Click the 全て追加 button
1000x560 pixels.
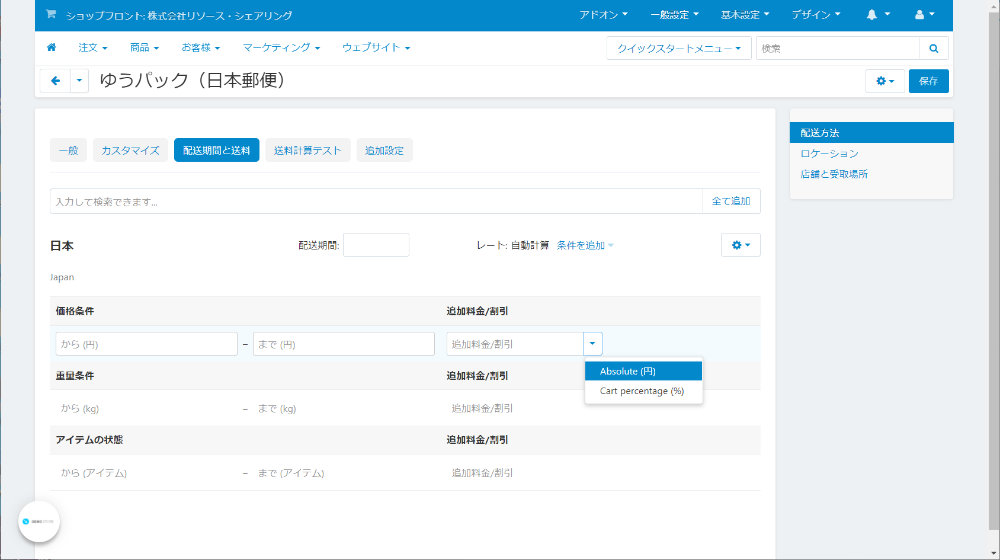coord(731,201)
